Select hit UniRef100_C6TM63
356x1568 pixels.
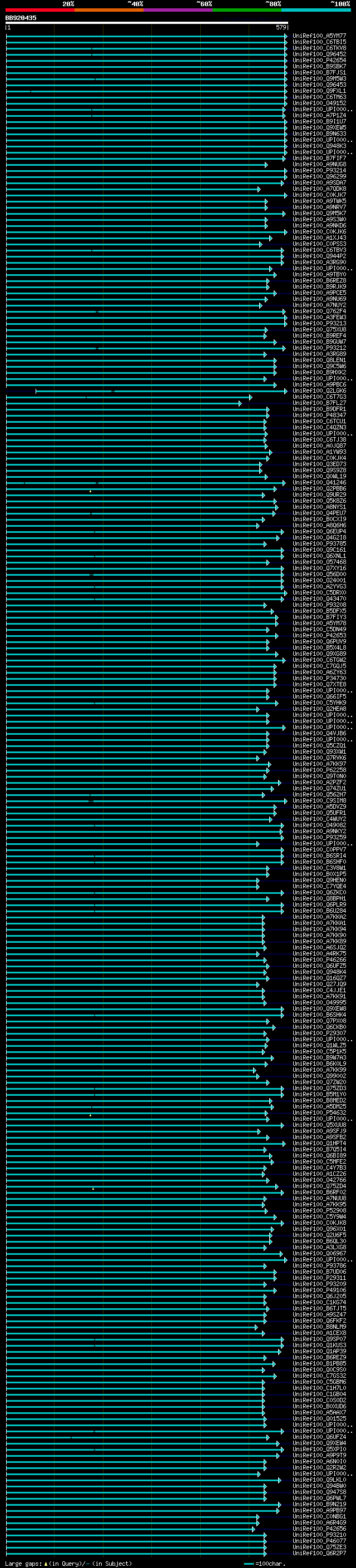[319, 97]
